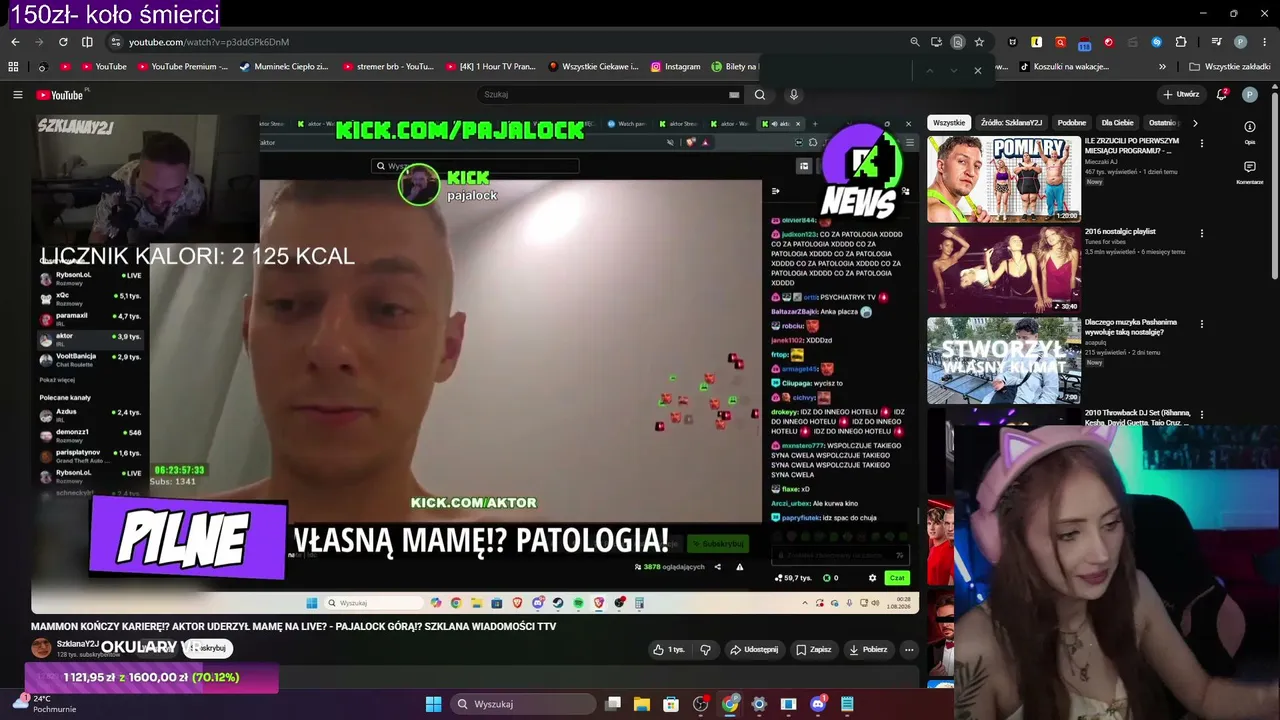This screenshot has height=720, width=1280.
Task: Go to YouTube home via the logo
Action: click(x=62, y=95)
